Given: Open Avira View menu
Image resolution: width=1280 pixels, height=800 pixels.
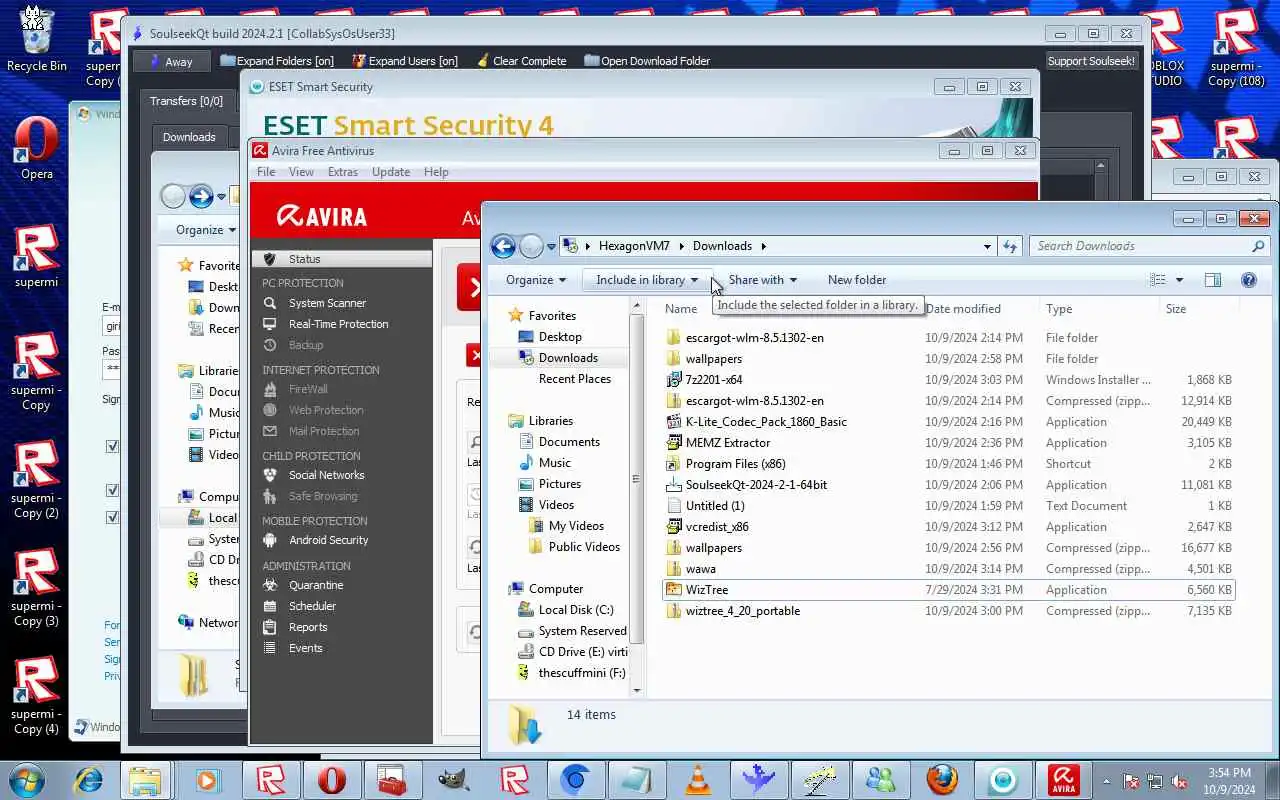Looking at the screenshot, I should pos(301,172).
